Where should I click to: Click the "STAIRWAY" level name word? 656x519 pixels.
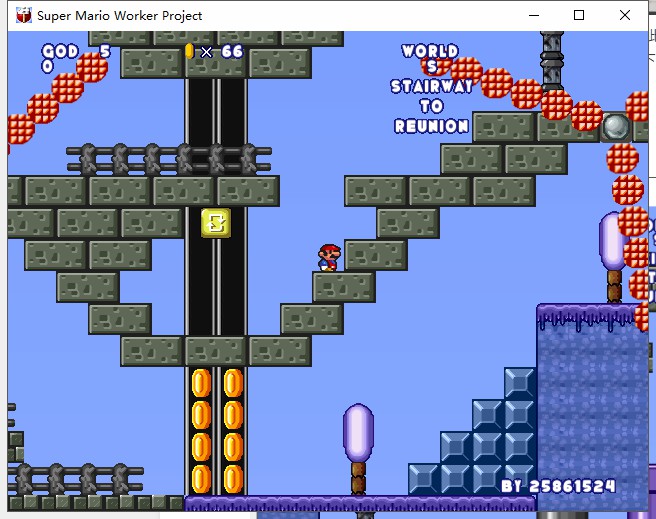pyautogui.click(x=432, y=87)
